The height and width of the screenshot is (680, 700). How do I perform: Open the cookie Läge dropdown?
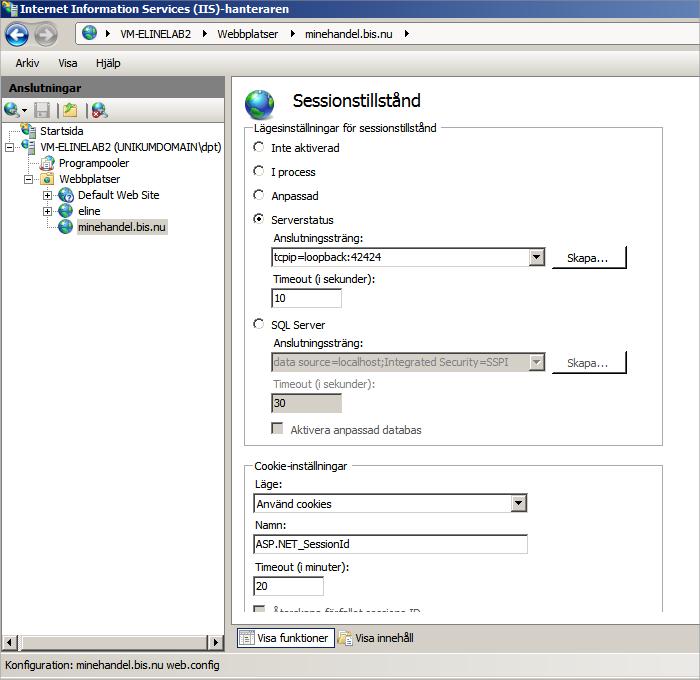(518, 504)
